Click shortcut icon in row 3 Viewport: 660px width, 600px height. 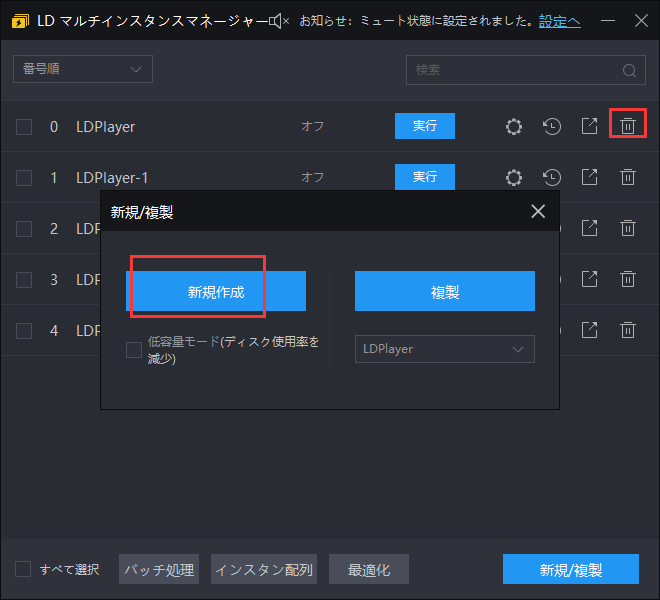[589, 279]
